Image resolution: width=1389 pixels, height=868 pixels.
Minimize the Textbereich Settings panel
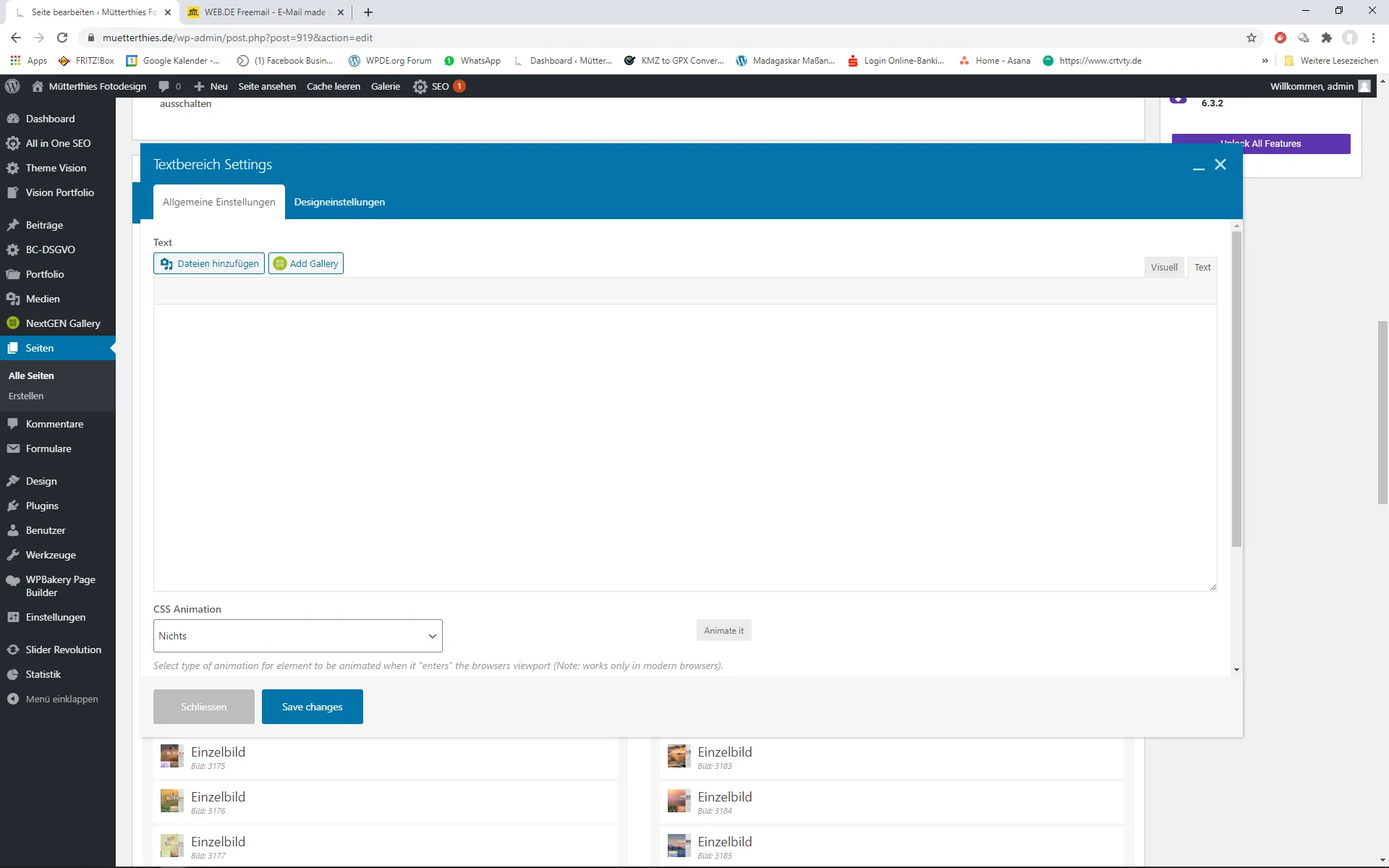click(x=1199, y=166)
